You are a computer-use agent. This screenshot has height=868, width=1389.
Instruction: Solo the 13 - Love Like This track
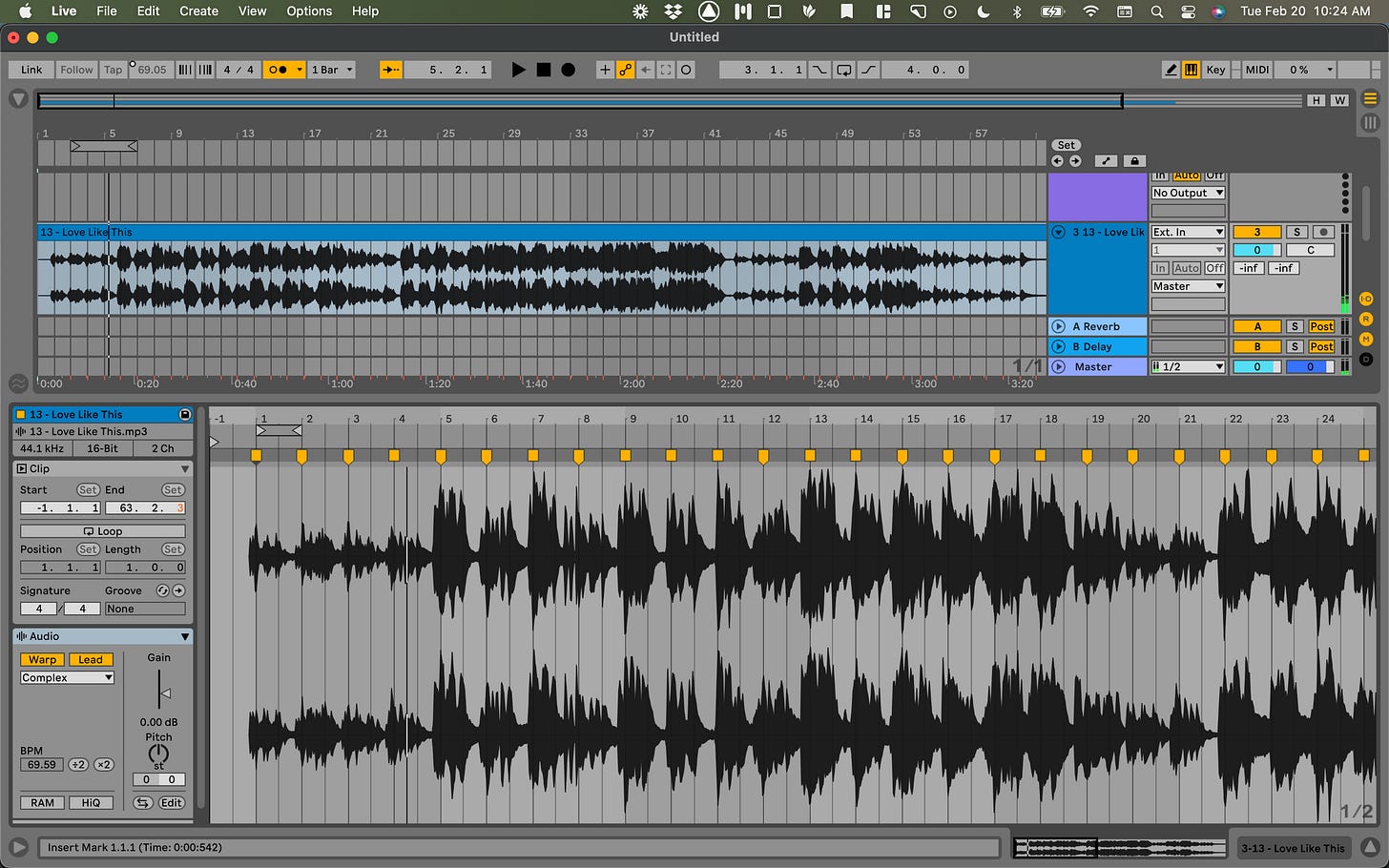click(x=1296, y=232)
